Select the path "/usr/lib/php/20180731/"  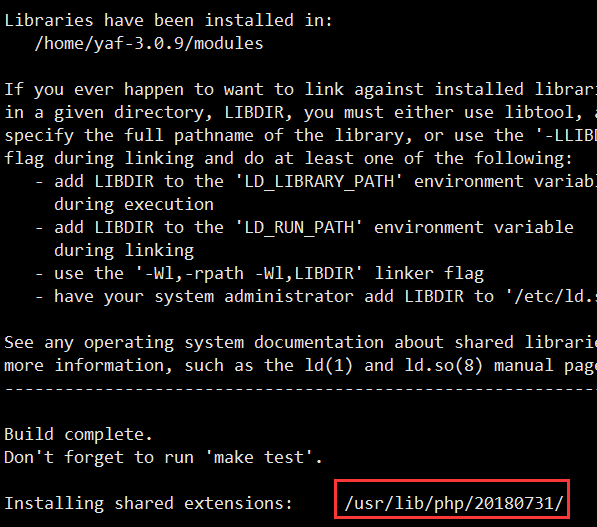pyautogui.click(x=453, y=504)
